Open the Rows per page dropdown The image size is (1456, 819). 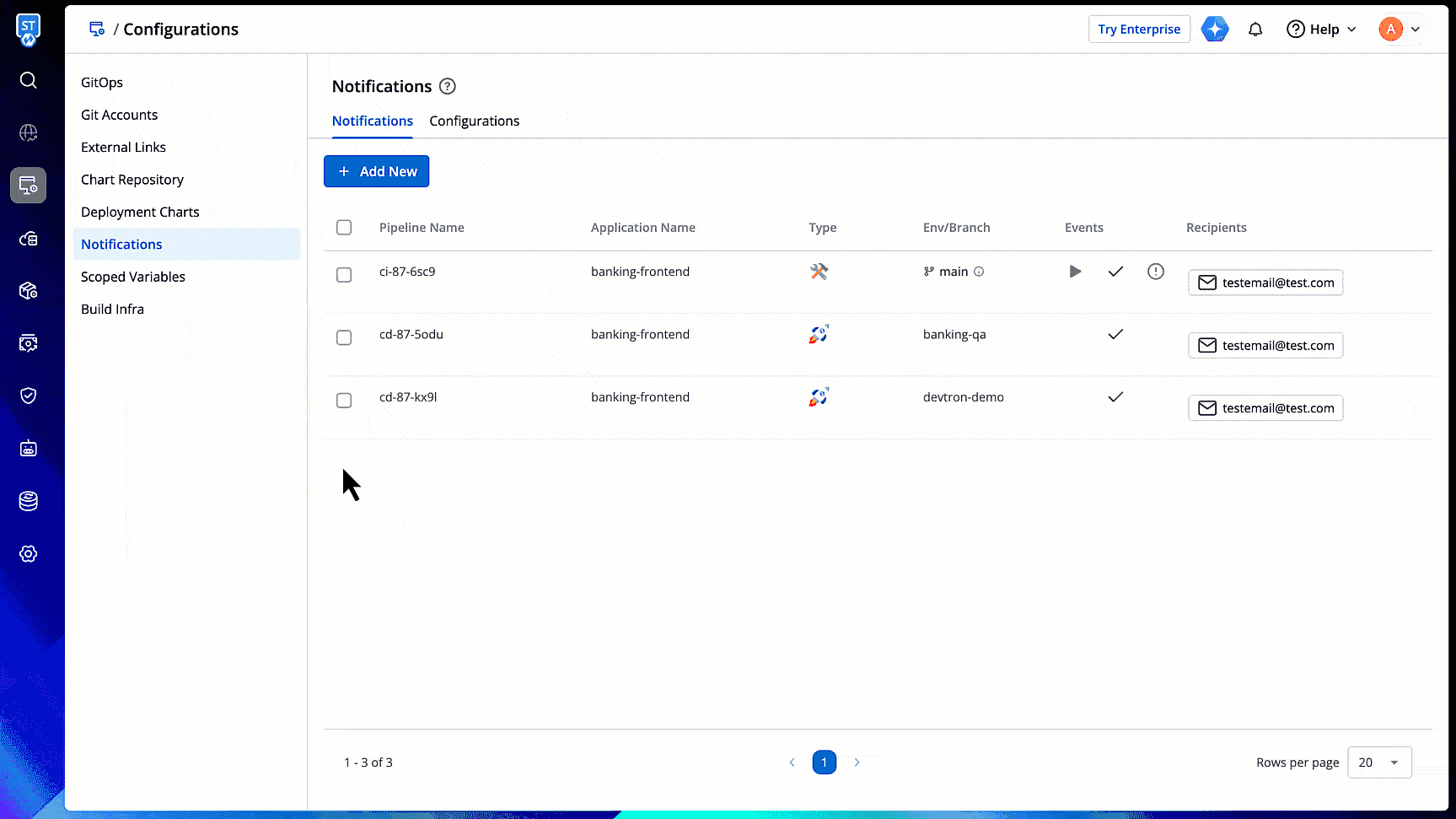pyautogui.click(x=1378, y=762)
